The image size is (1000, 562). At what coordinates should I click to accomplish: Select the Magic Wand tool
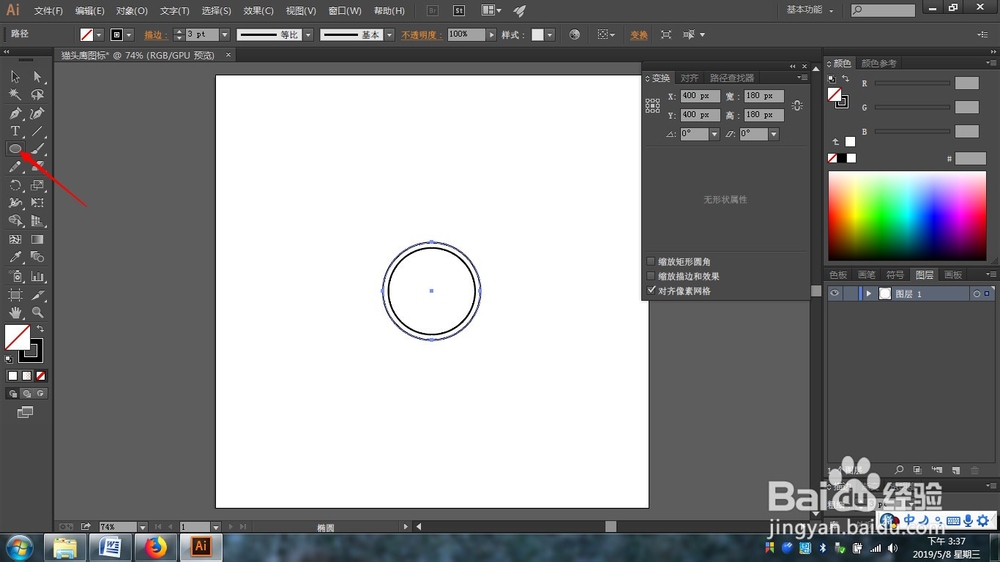(x=15, y=94)
